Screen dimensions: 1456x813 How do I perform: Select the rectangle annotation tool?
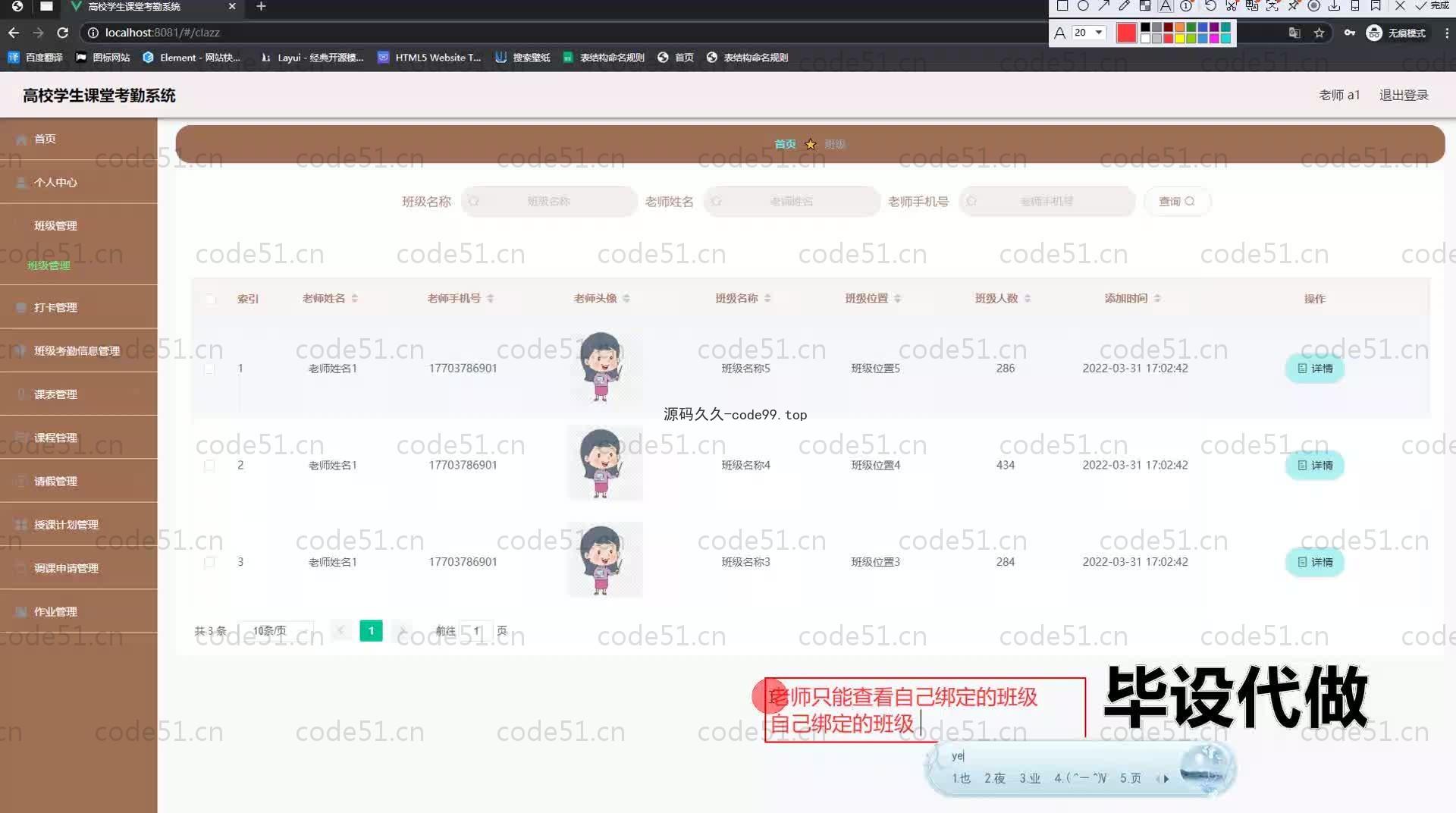tap(1062, 6)
